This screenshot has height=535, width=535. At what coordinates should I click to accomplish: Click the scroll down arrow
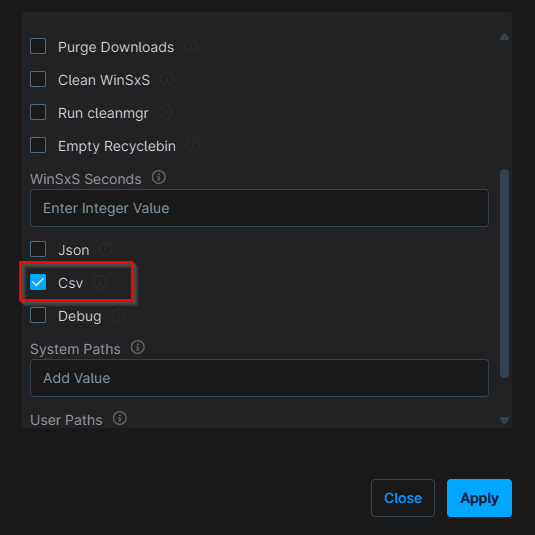[x=504, y=420]
